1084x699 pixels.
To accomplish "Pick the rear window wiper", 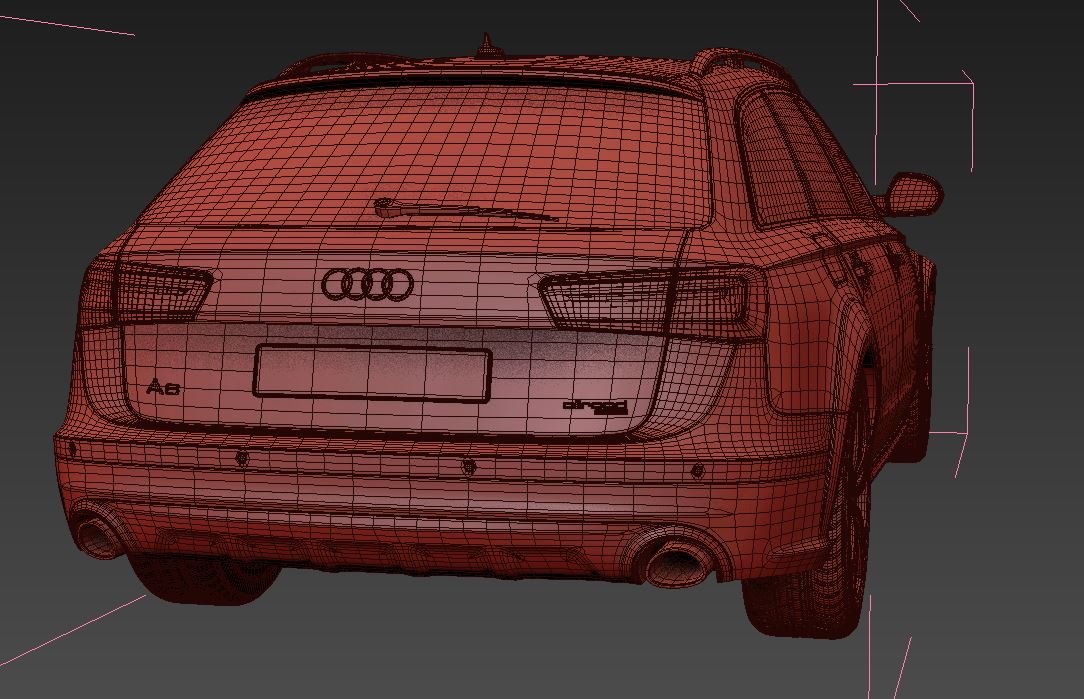I will 465,209.
